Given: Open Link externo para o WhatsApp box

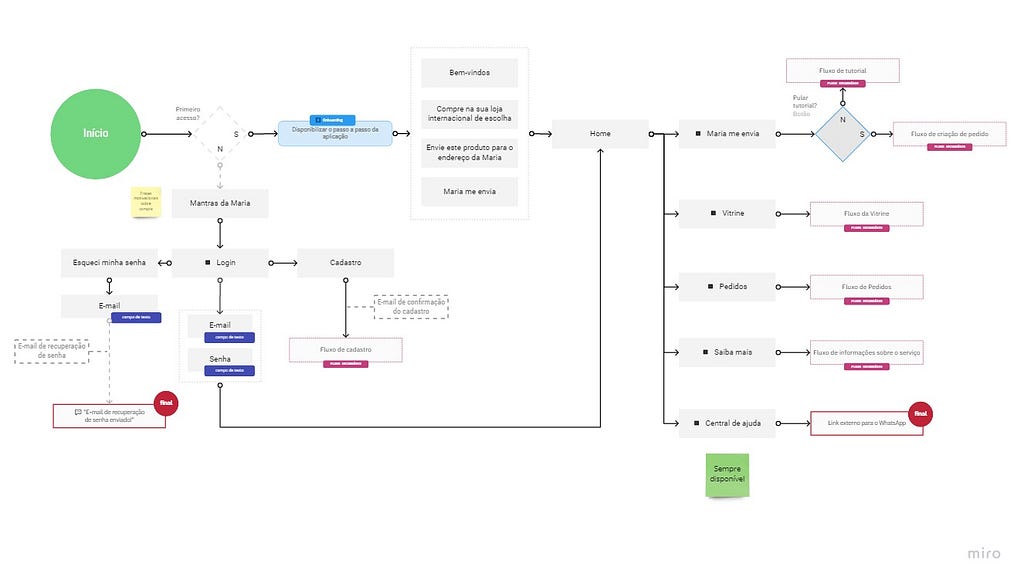Looking at the screenshot, I should (867, 423).
